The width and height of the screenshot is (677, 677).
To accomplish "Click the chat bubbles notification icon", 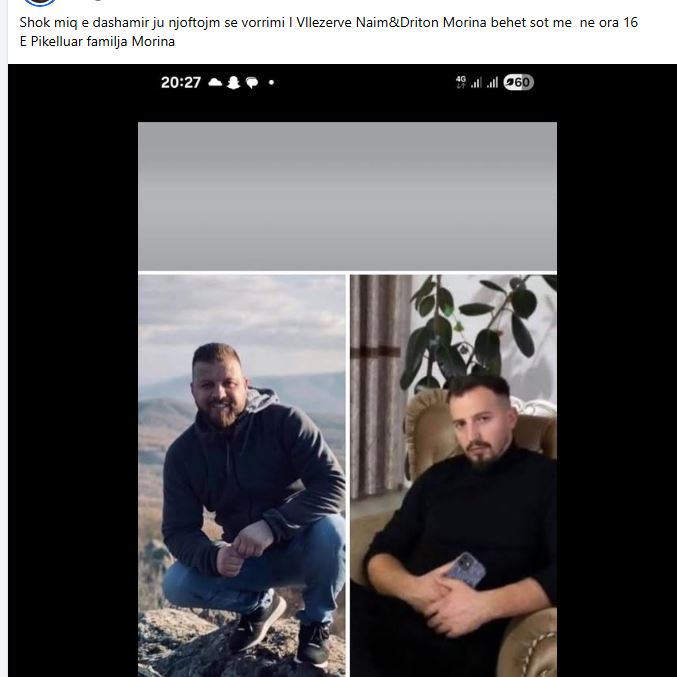I will tap(252, 82).
